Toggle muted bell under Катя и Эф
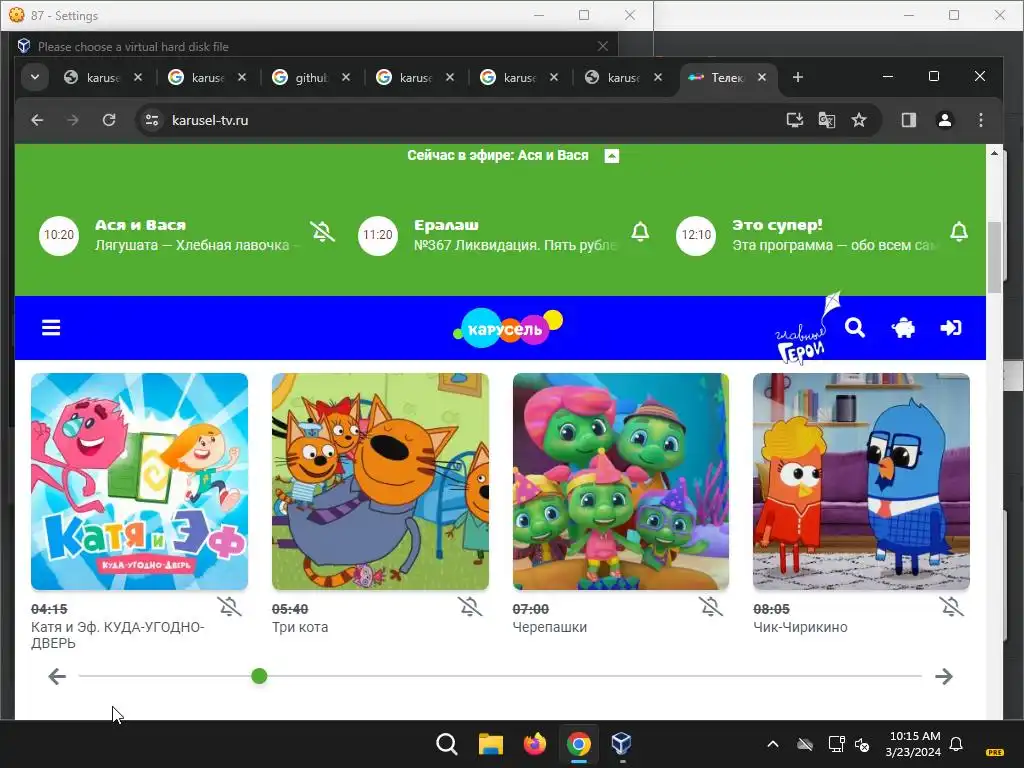This screenshot has width=1024, height=768. (x=229, y=607)
